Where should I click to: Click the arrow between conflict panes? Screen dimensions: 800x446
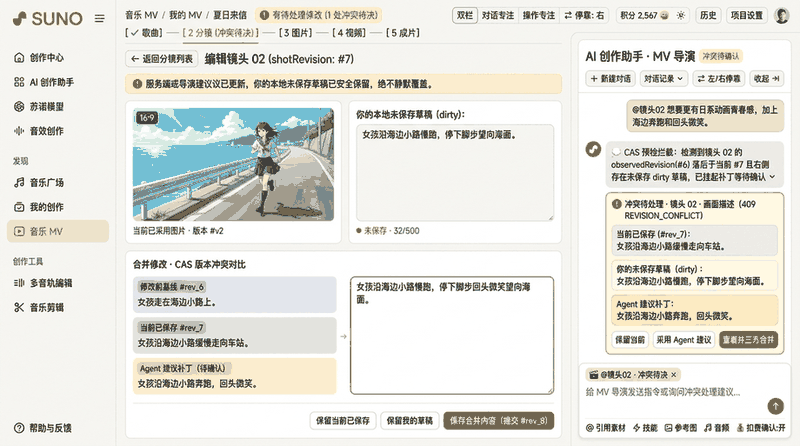[x=343, y=336]
